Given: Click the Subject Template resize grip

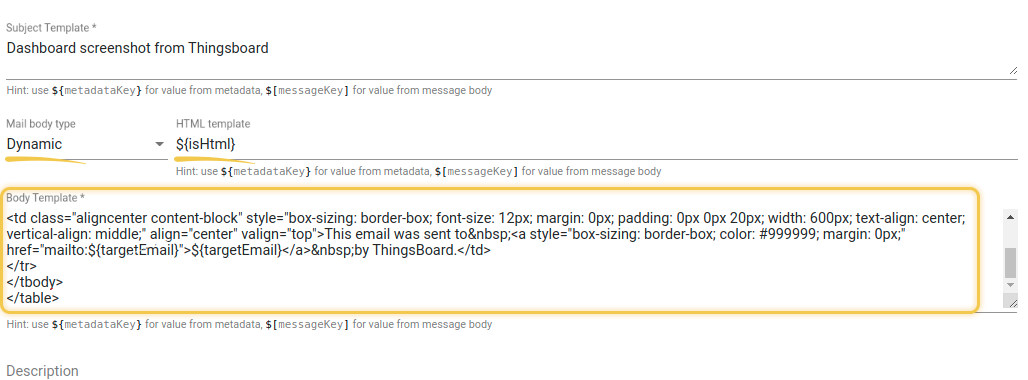Looking at the screenshot, I should pos(1013,70).
